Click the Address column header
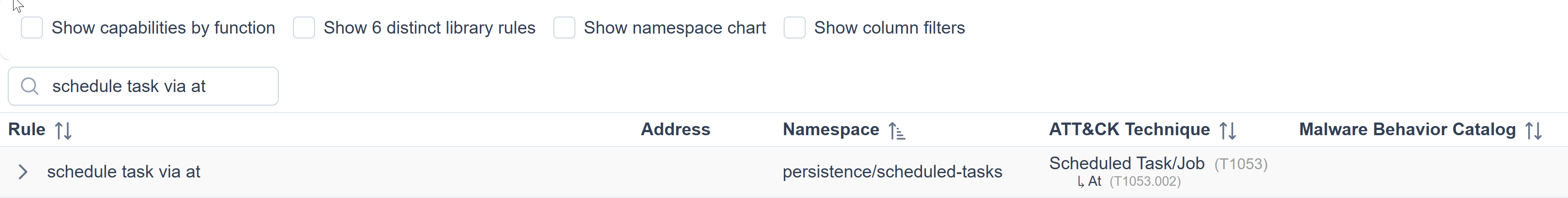The height and width of the screenshot is (198, 1568). 675,130
